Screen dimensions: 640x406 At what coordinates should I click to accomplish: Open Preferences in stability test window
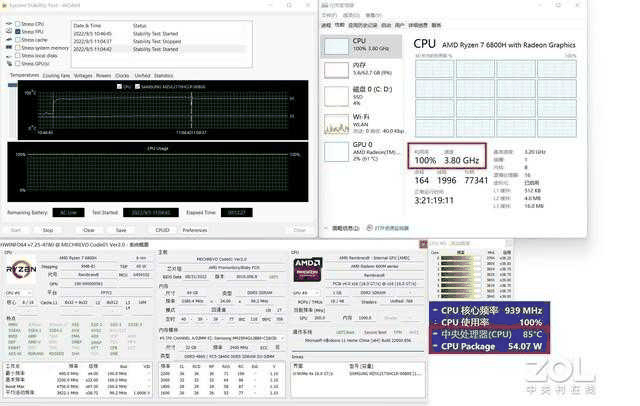[x=195, y=230]
